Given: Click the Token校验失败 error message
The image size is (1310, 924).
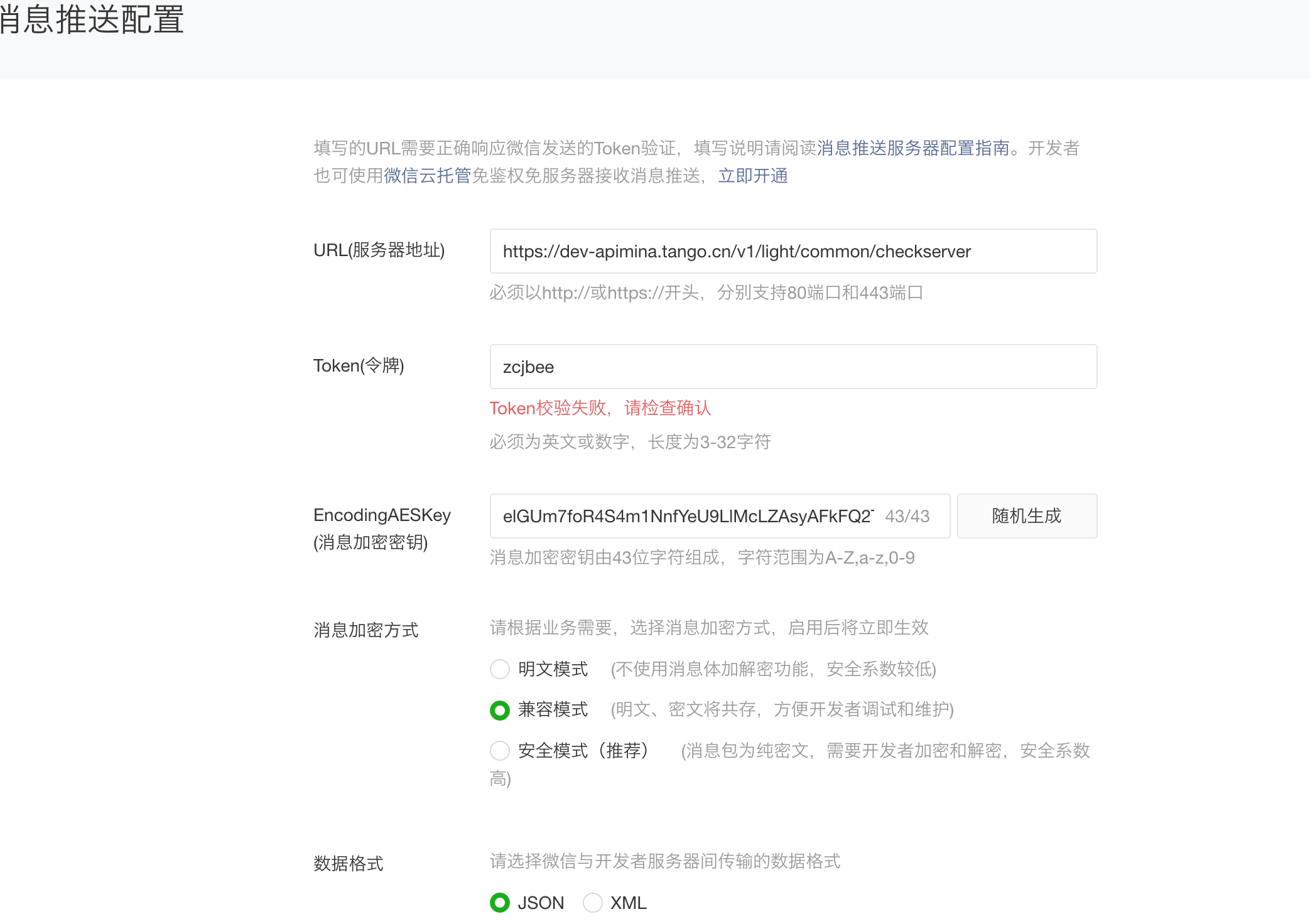Looking at the screenshot, I should click(600, 408).
